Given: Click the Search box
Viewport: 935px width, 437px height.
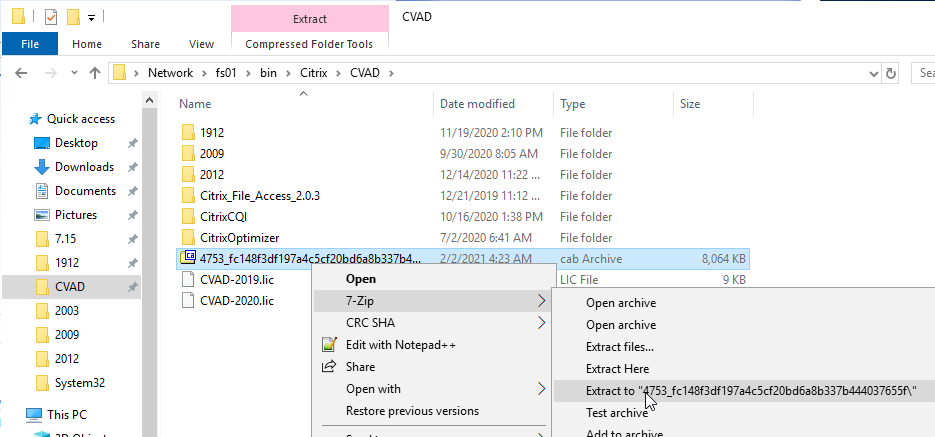Looking at the screenshot, I should pos(923,73).
